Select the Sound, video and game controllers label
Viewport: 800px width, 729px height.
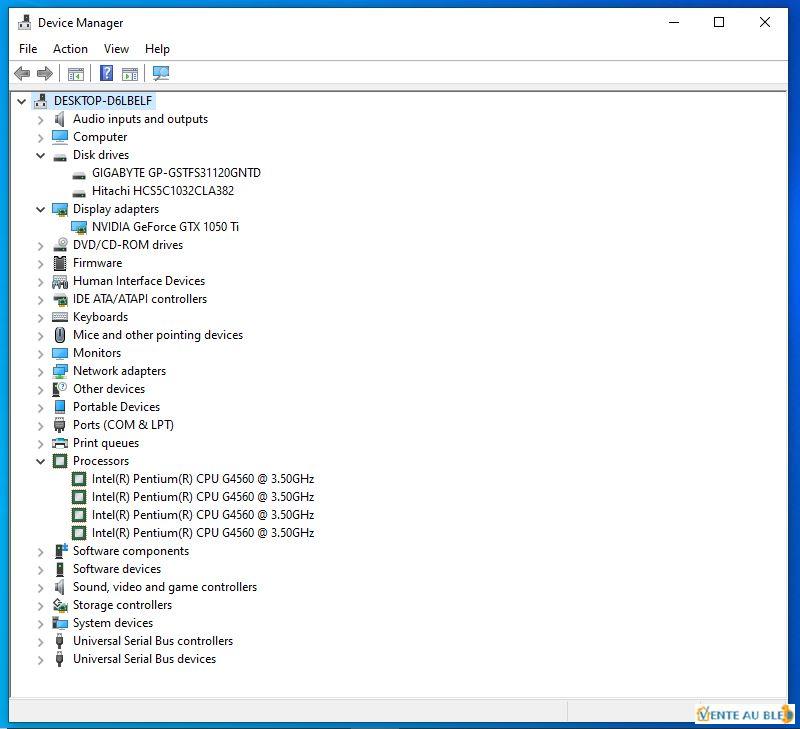[x=165, y=587]
